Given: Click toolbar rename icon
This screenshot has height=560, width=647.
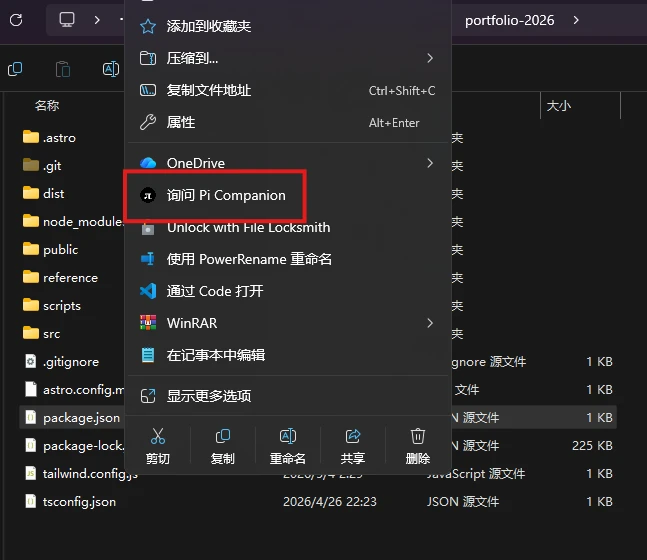Looking at the screenshot, I should [111, 69].
